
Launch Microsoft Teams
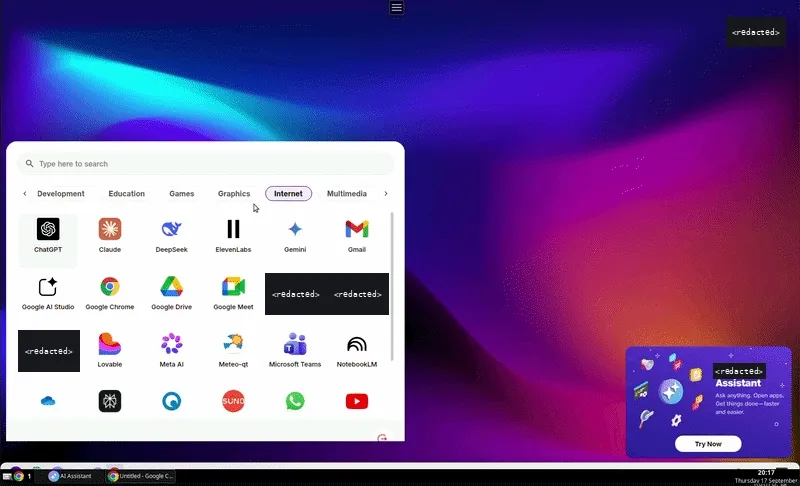pyautogui.click(x=295, y=350)
